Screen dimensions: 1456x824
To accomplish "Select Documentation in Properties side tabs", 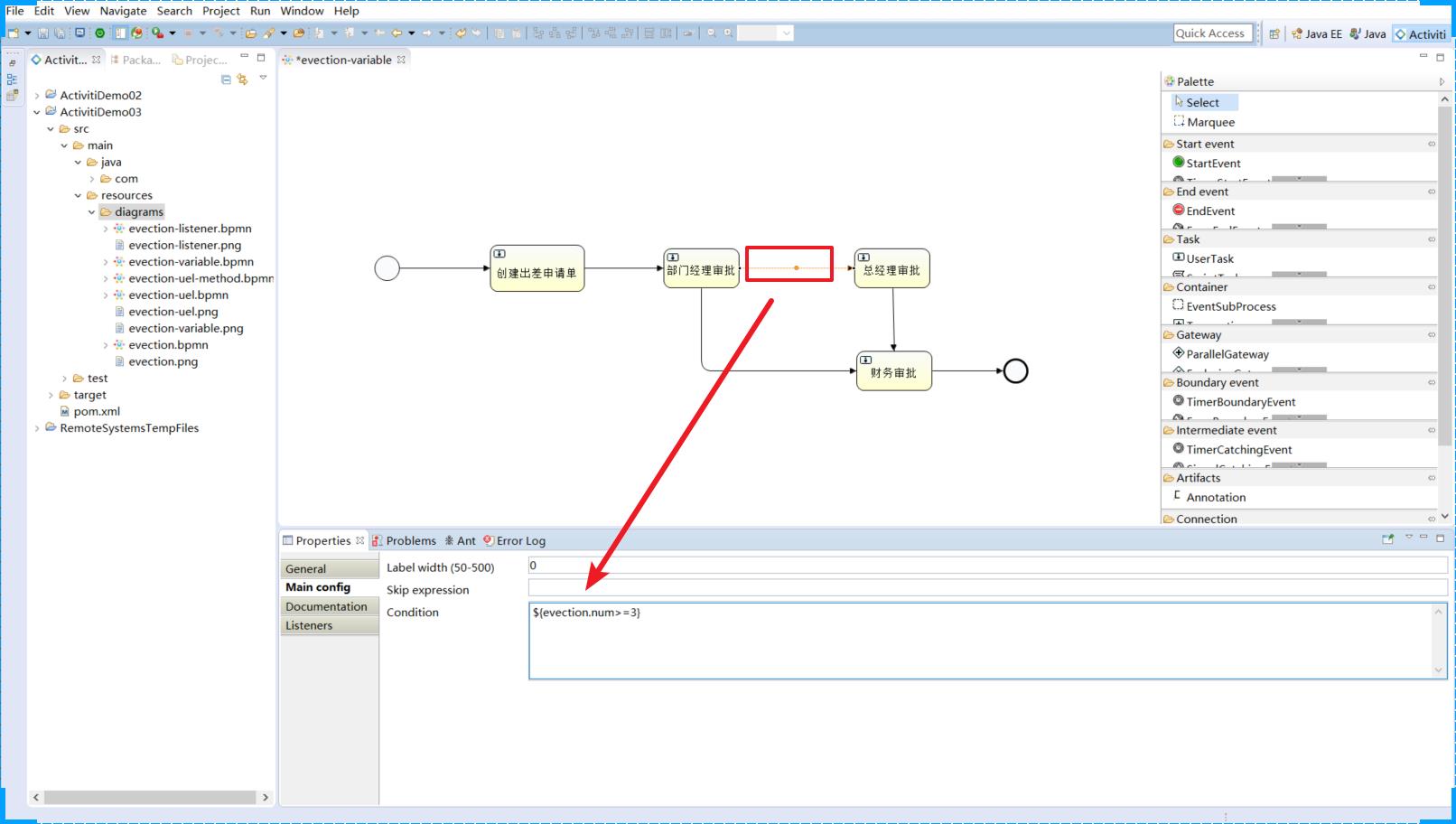I will coord(330,606).
